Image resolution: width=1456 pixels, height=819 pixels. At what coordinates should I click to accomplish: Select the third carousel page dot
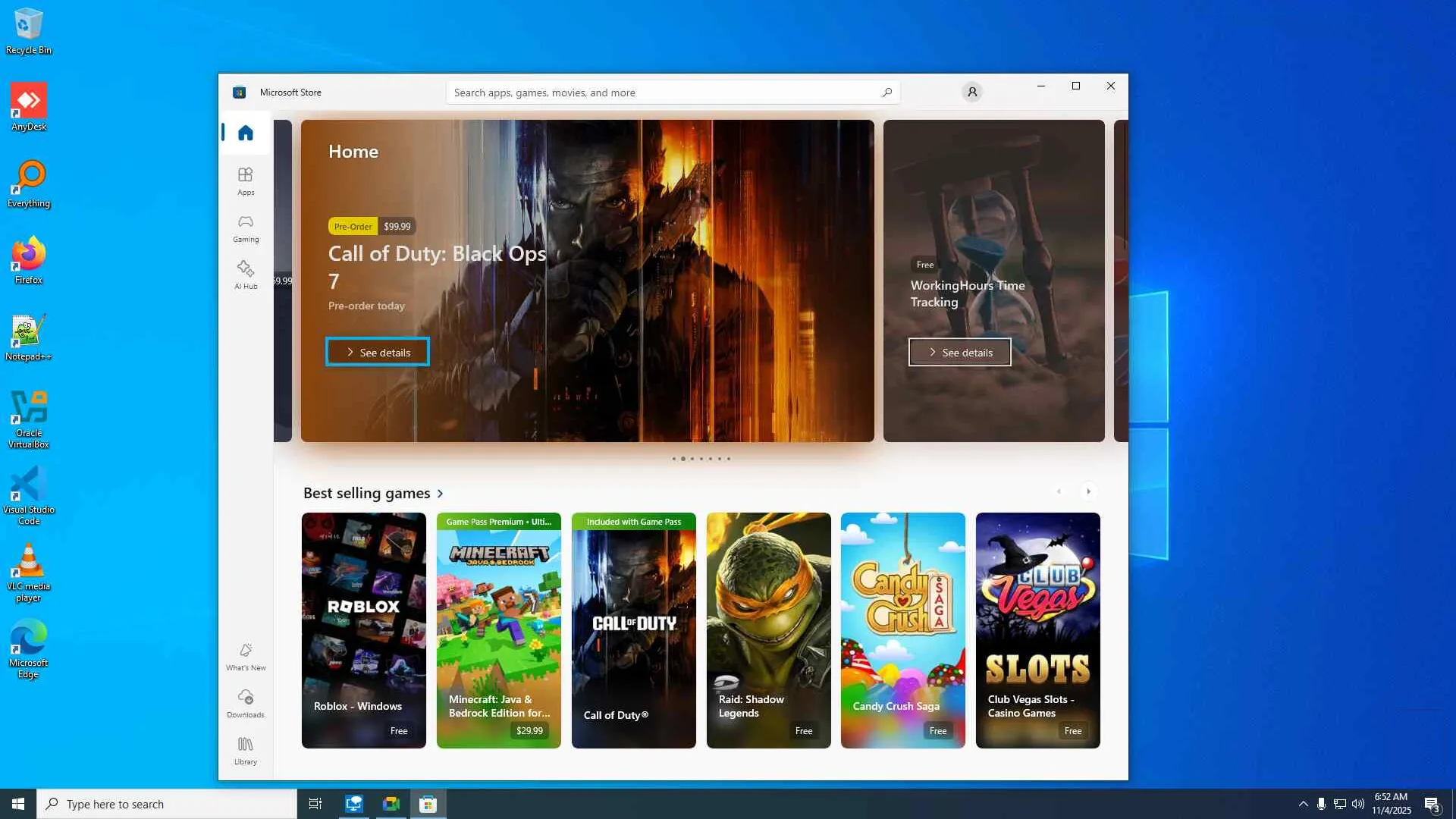[692, 459]
